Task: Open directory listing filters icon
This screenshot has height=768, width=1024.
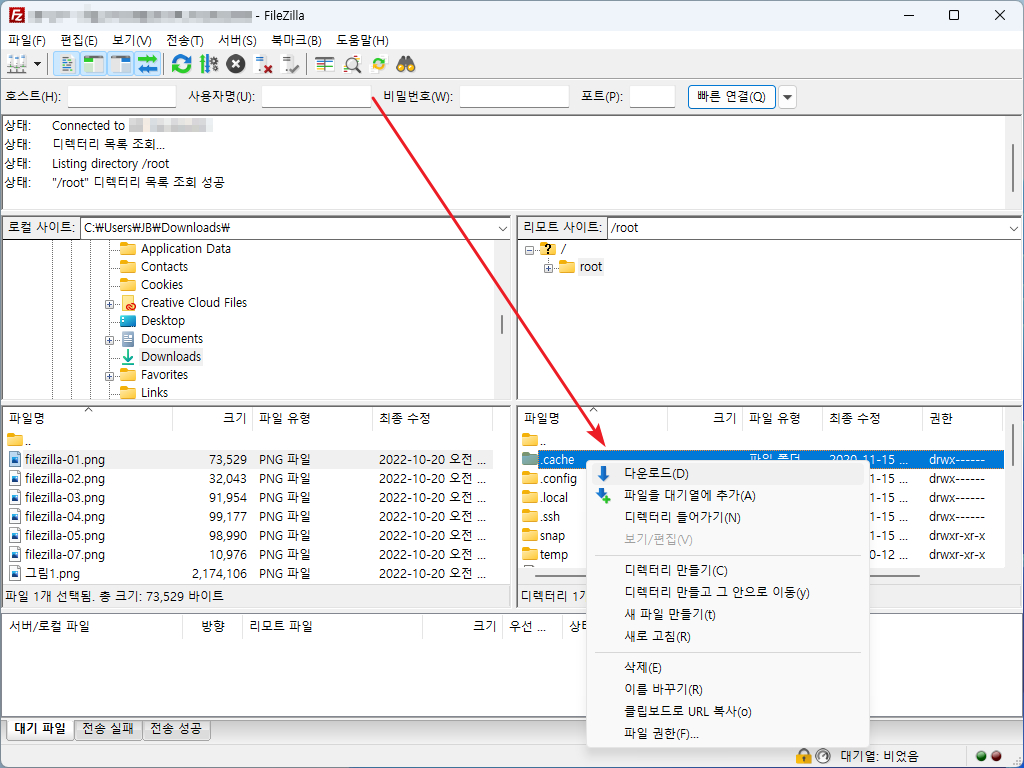Action: pyautogui.click(x=325, y=64)
